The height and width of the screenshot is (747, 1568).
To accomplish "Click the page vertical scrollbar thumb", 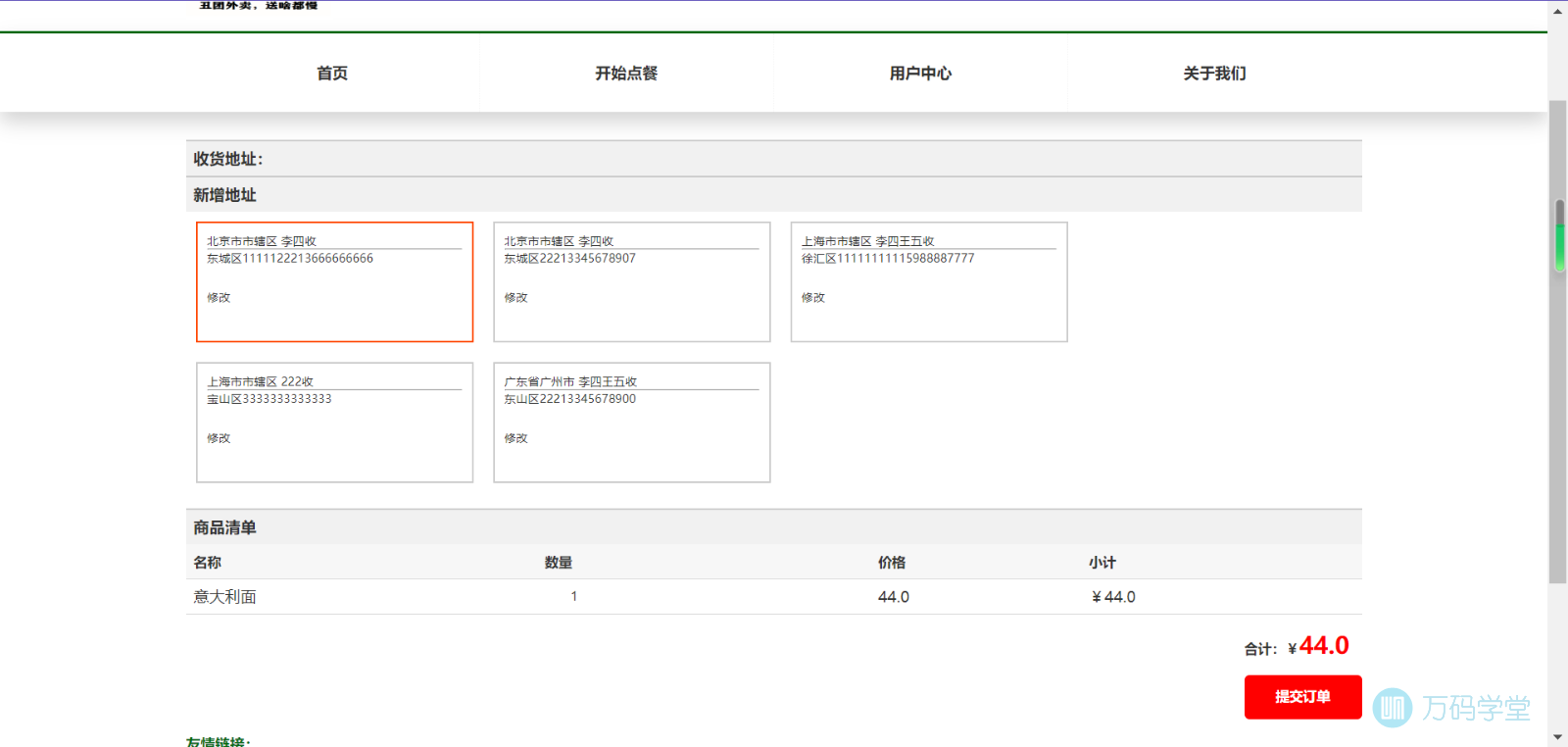I will pyautogui.click(x=1557, y=341).
